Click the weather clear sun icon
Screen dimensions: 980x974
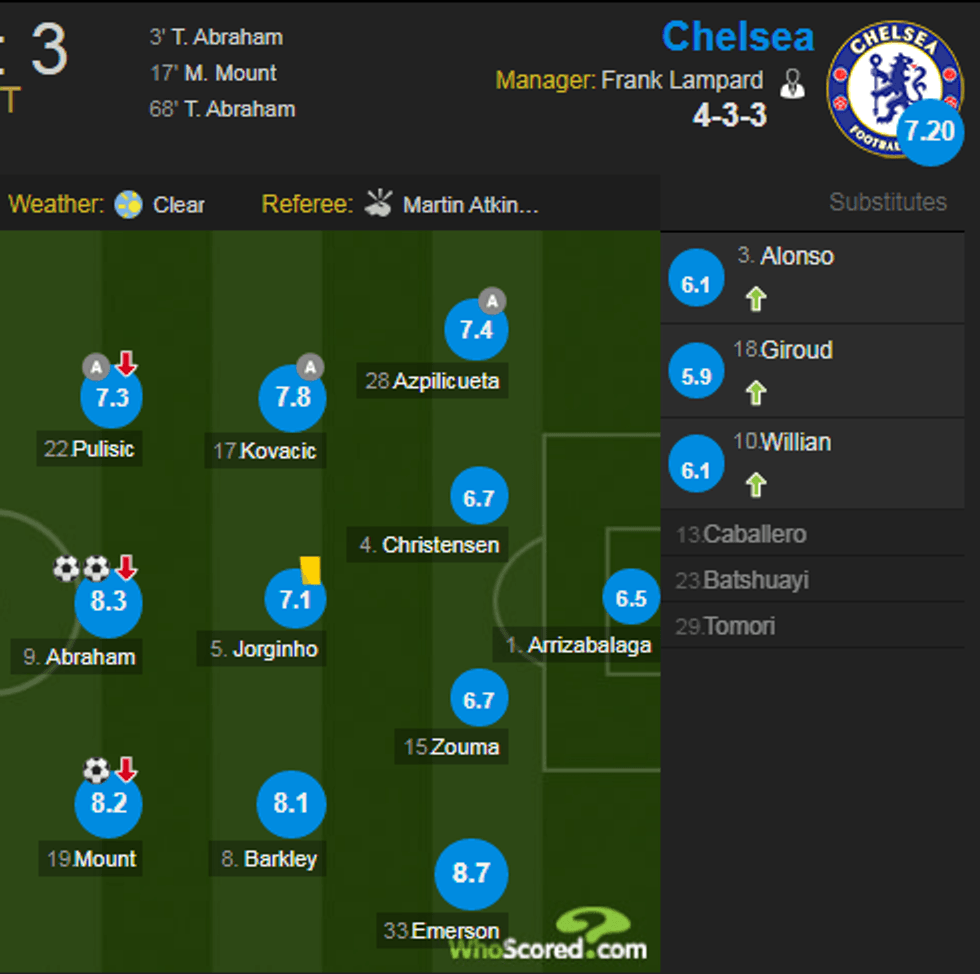click(x=128, y=205)
